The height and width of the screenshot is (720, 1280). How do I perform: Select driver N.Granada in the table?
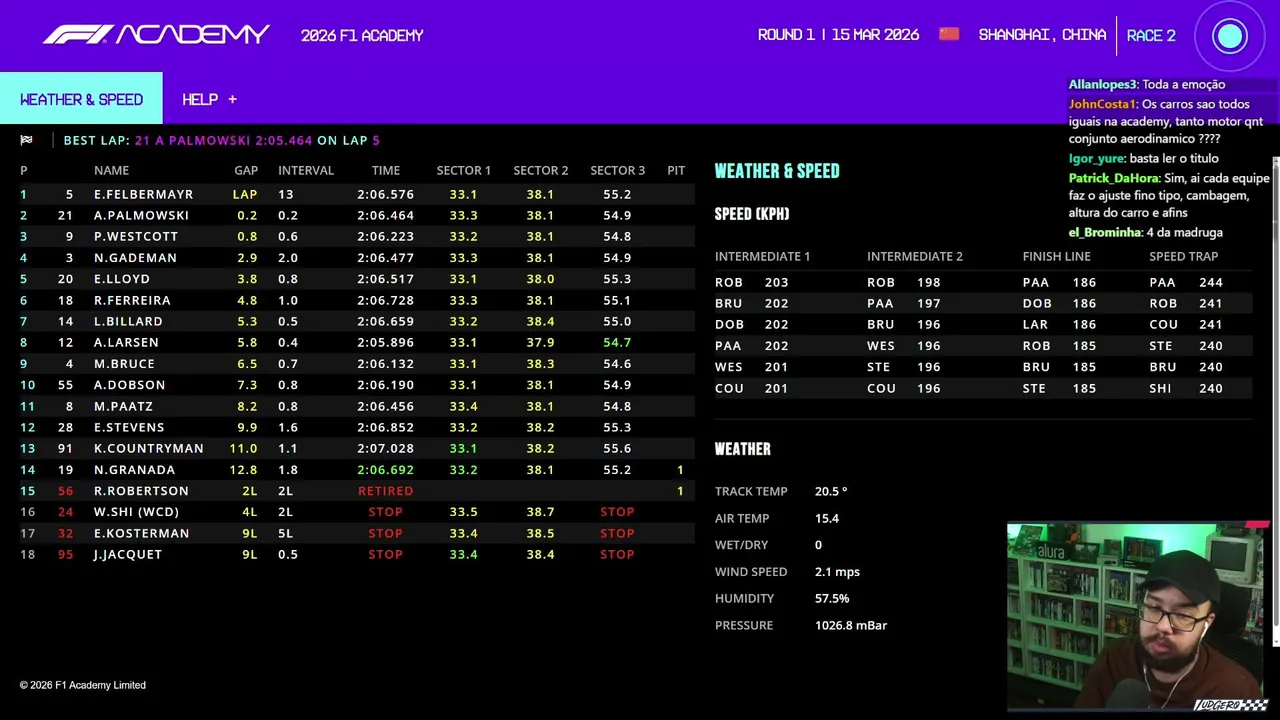pyautogui.click(x=134, y=469)
